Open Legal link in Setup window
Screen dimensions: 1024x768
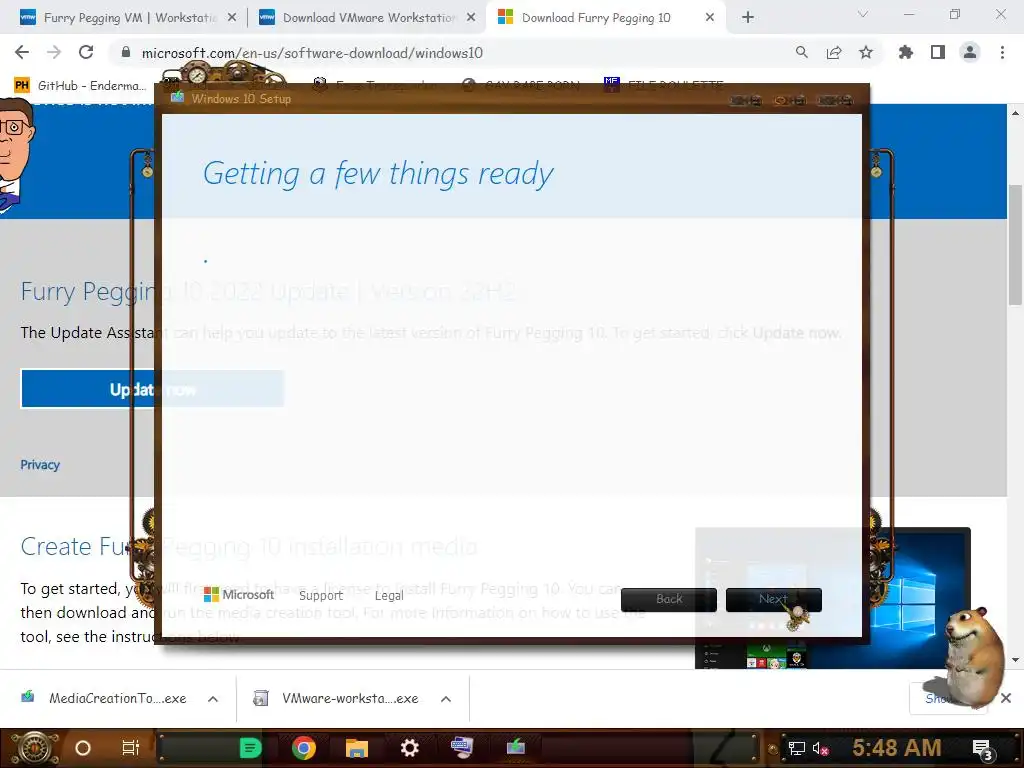coord(389,596)
